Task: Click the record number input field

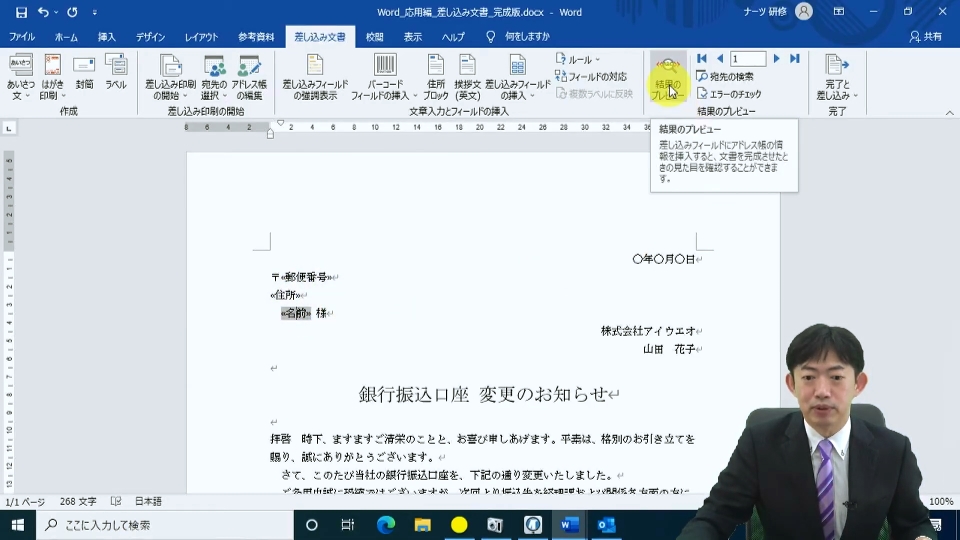Action: click(x=748, y=59)
